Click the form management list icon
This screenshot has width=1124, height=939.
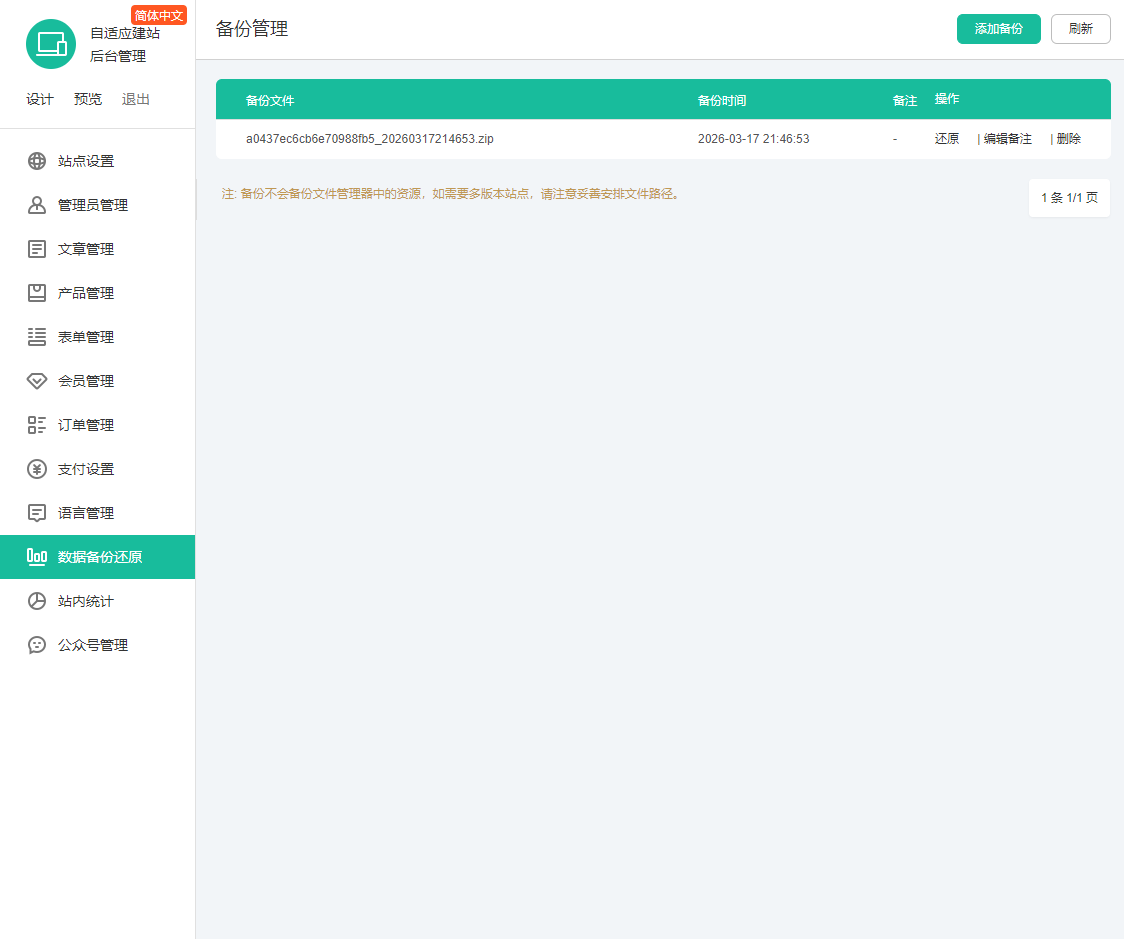[x=37, y=337]
